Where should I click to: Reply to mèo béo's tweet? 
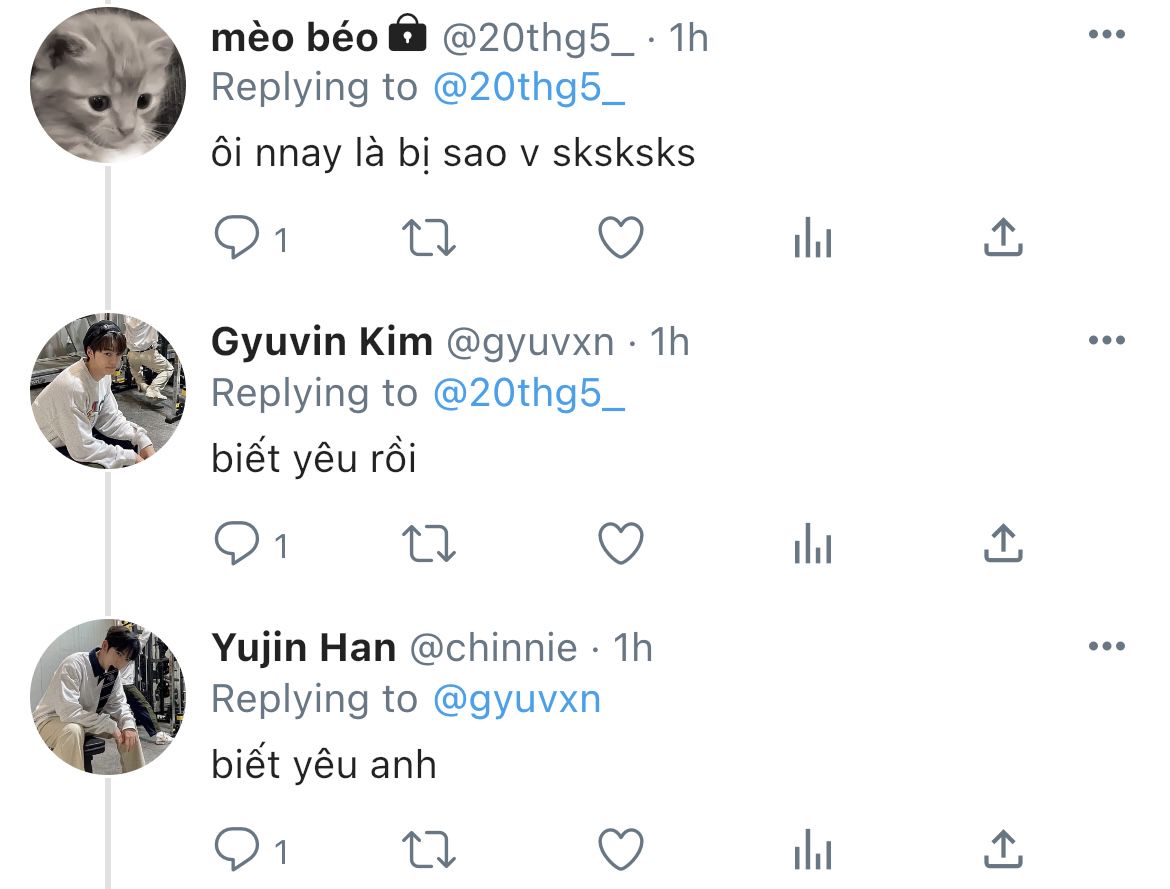[x=237, y=239]
